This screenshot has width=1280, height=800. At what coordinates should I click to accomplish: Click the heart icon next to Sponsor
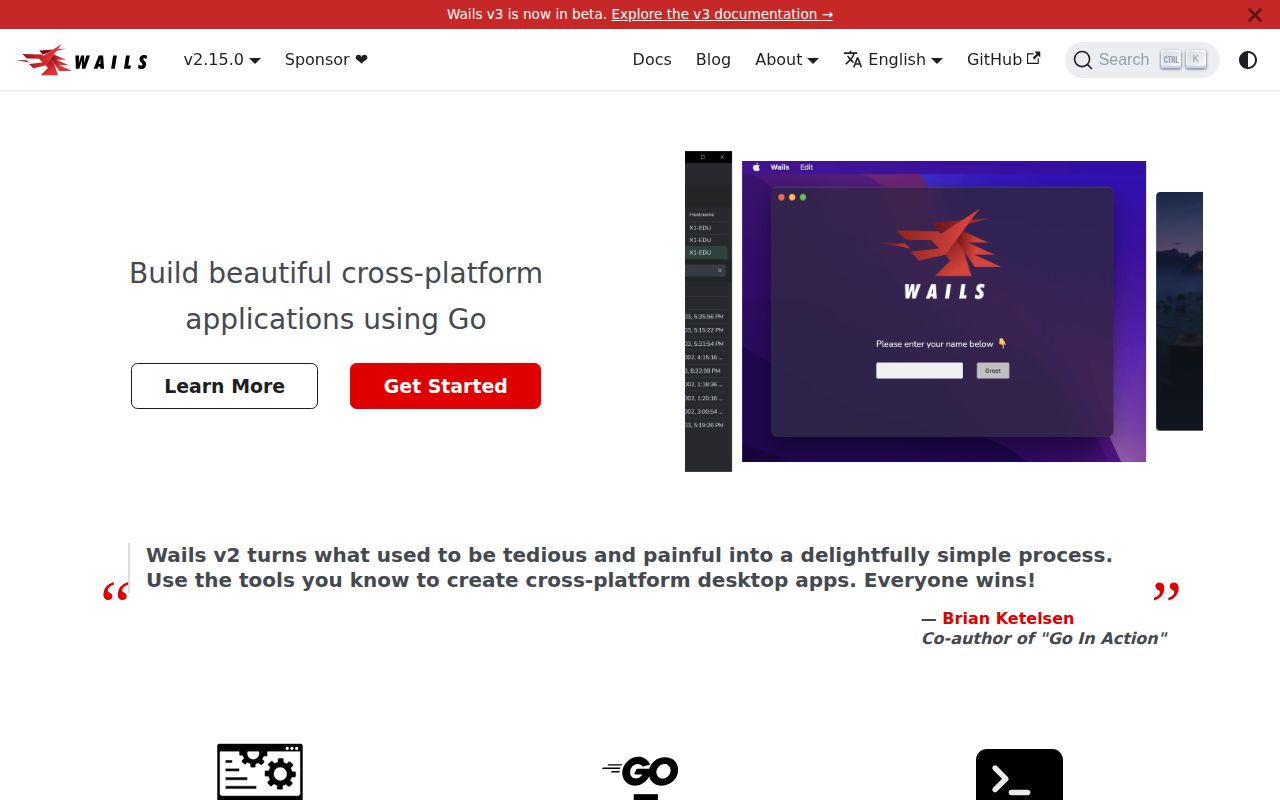(361, 60)
